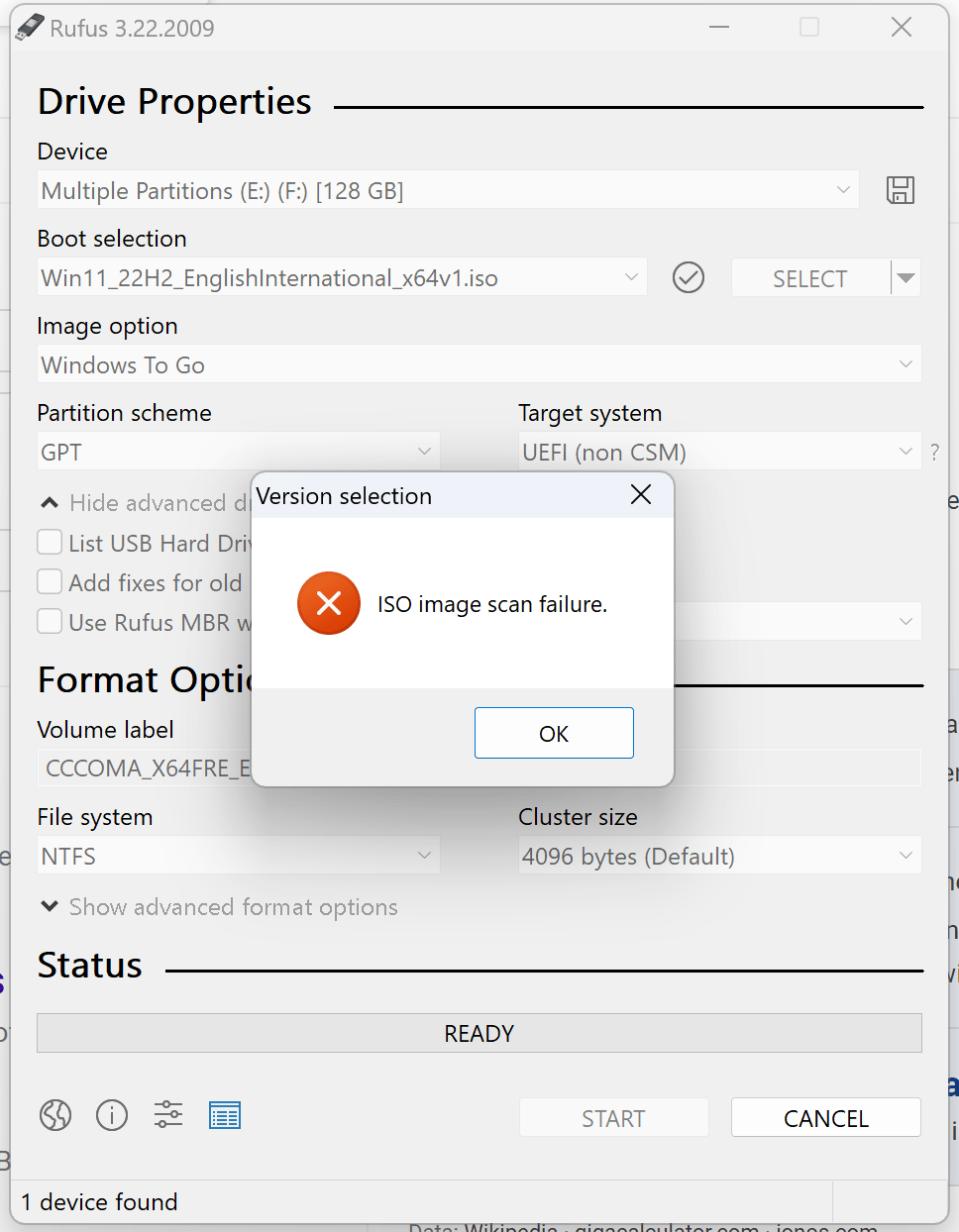The height and width of the screenshot is (1232, 959).
Task: Check the Add fixes for old BIOSes option
Action: (49, 582)
